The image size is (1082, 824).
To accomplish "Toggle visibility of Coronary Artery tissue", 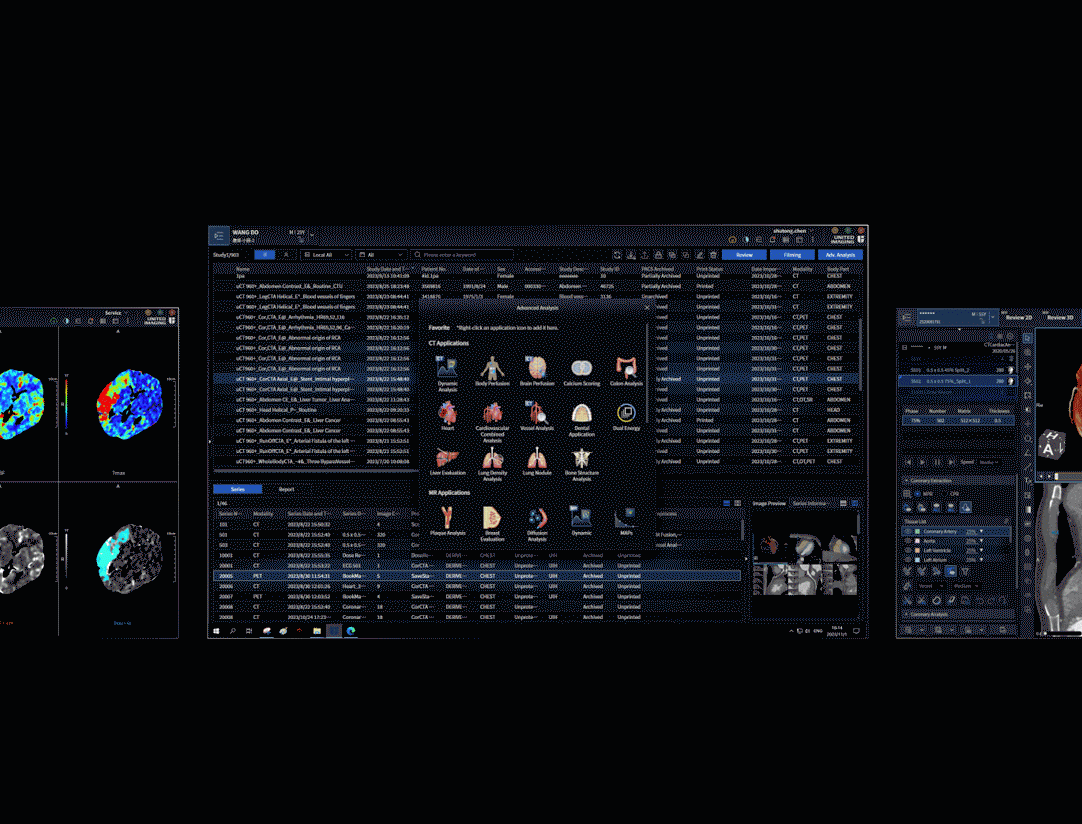I will coord(907,531).
